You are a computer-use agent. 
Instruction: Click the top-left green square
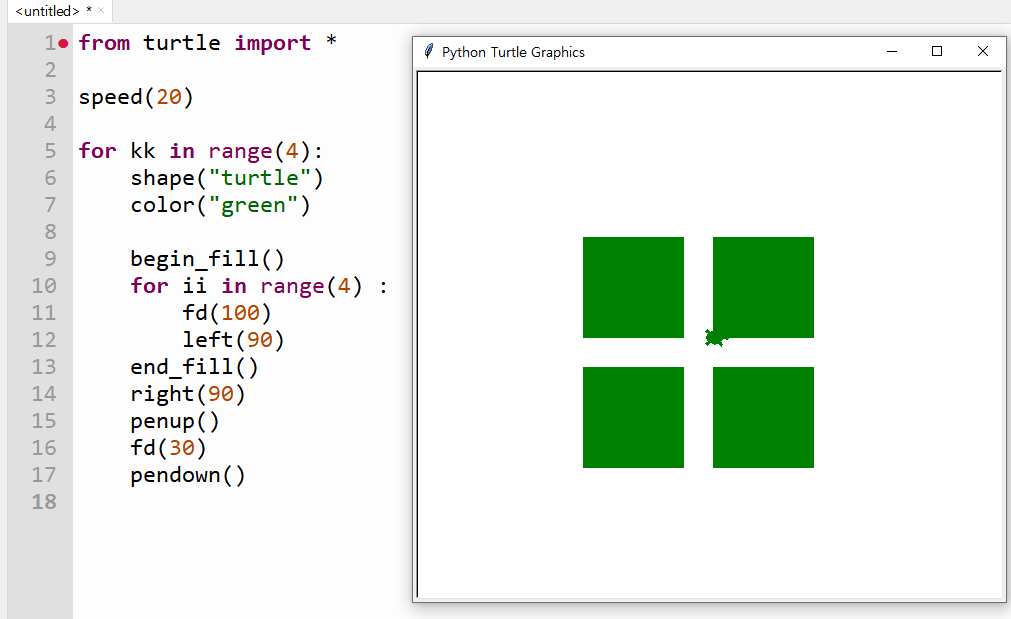[633, 288]
